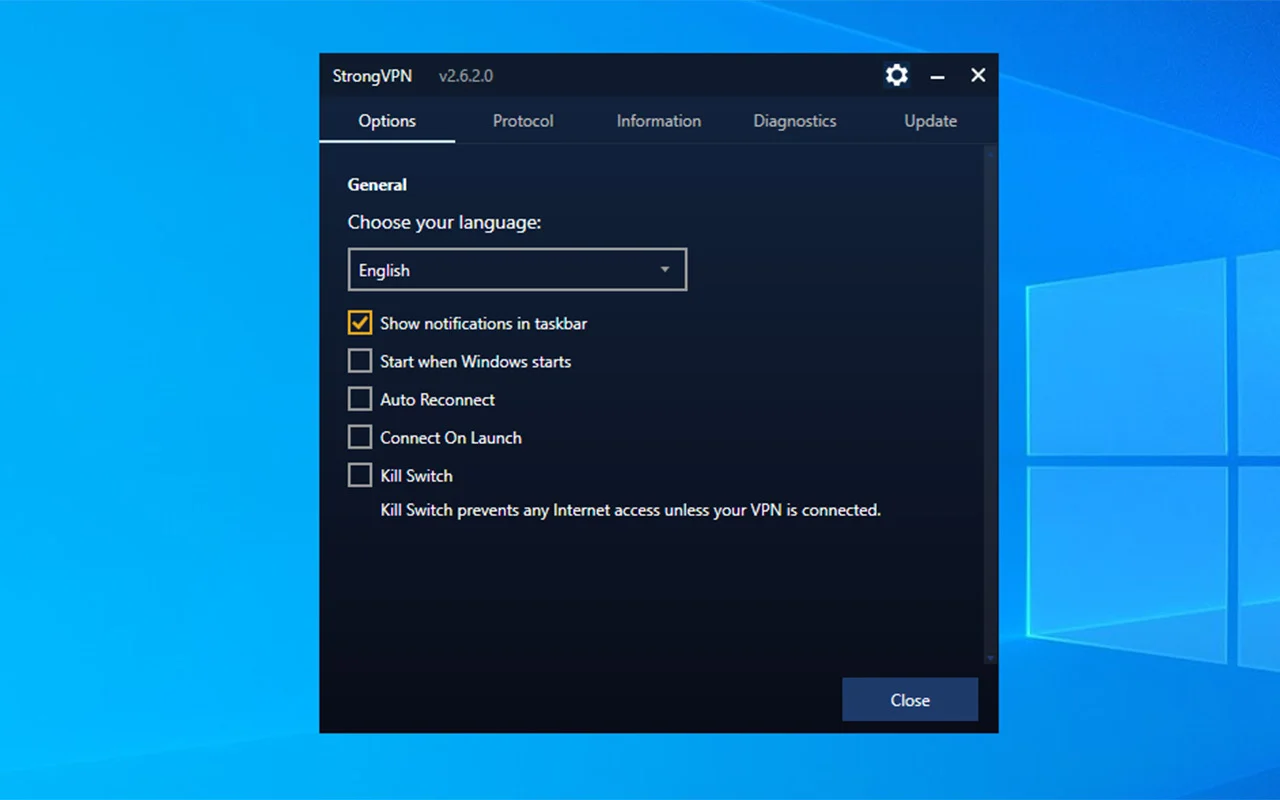1280x800 pixels.
Task: Select the Update tab
Action: click(931, 121)
